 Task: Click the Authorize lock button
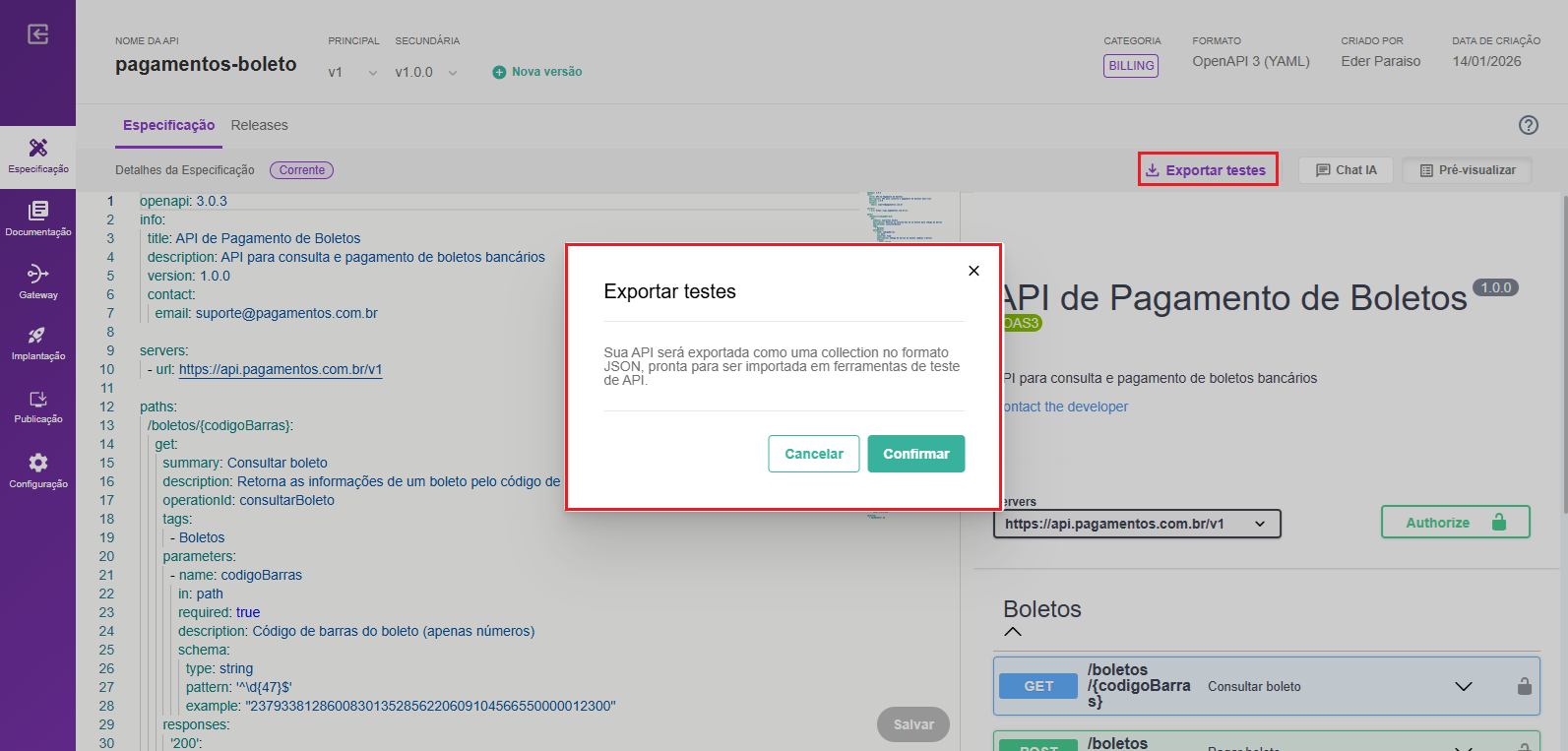click(x=1455, y=523)
